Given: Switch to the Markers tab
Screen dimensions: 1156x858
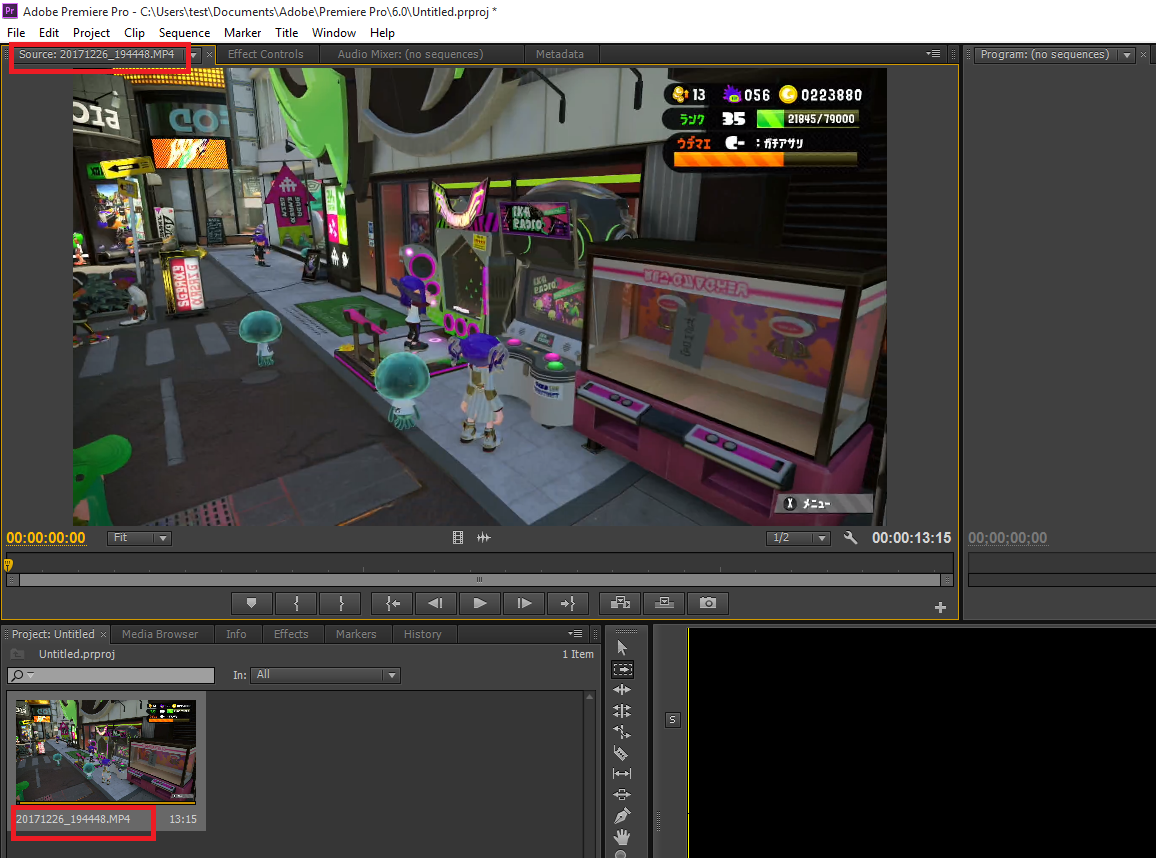Looking at the screenshot, I should click(356, 634).
